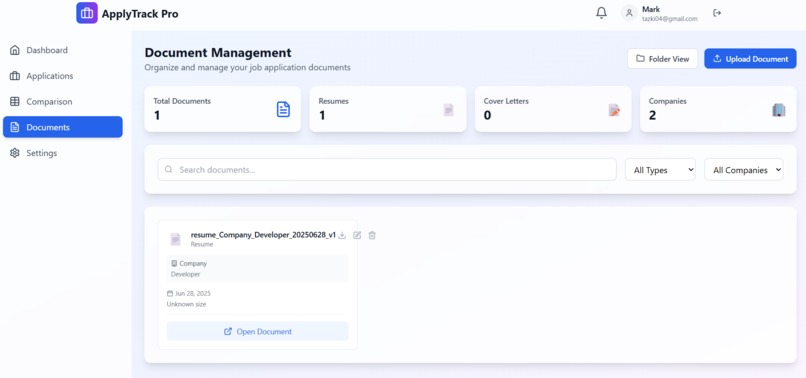Click the search magnifier icon

(169, 170)
